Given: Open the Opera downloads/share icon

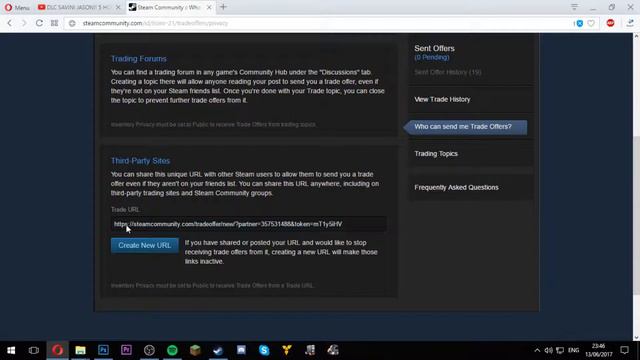Looking at the screenshot, I should 630,23.
